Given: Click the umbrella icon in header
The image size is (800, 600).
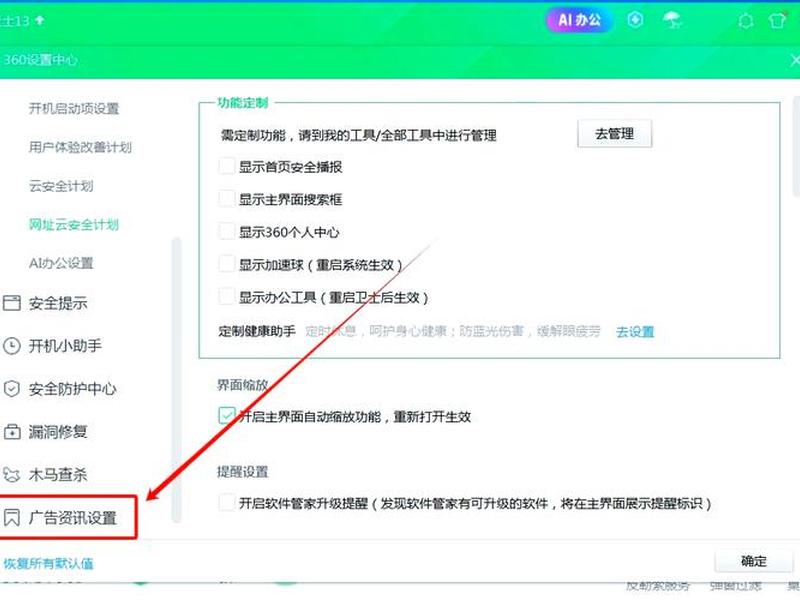Looking at the screenshot, I should (x=672, y=20).
